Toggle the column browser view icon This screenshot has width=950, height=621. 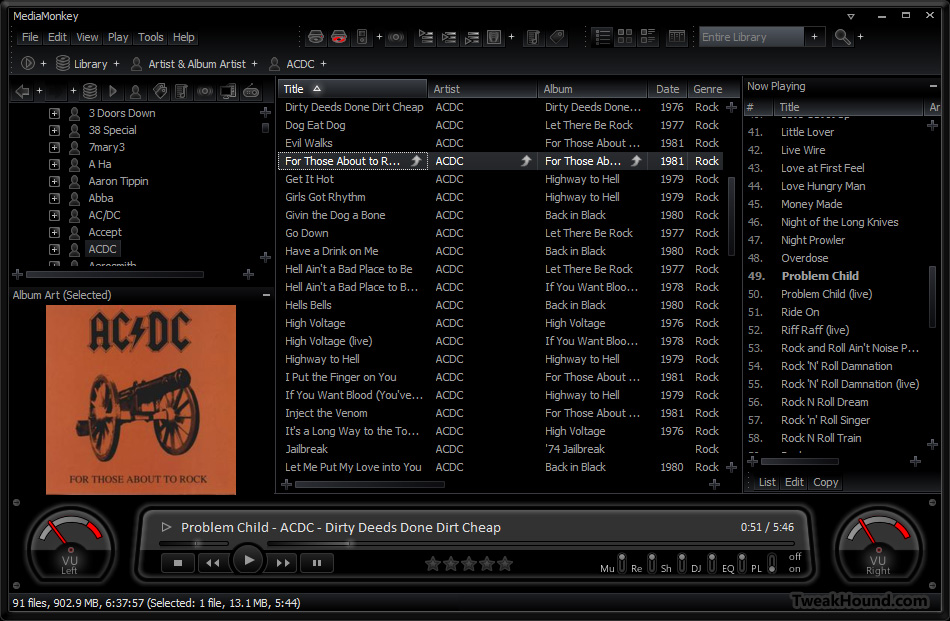coord(677,37)
